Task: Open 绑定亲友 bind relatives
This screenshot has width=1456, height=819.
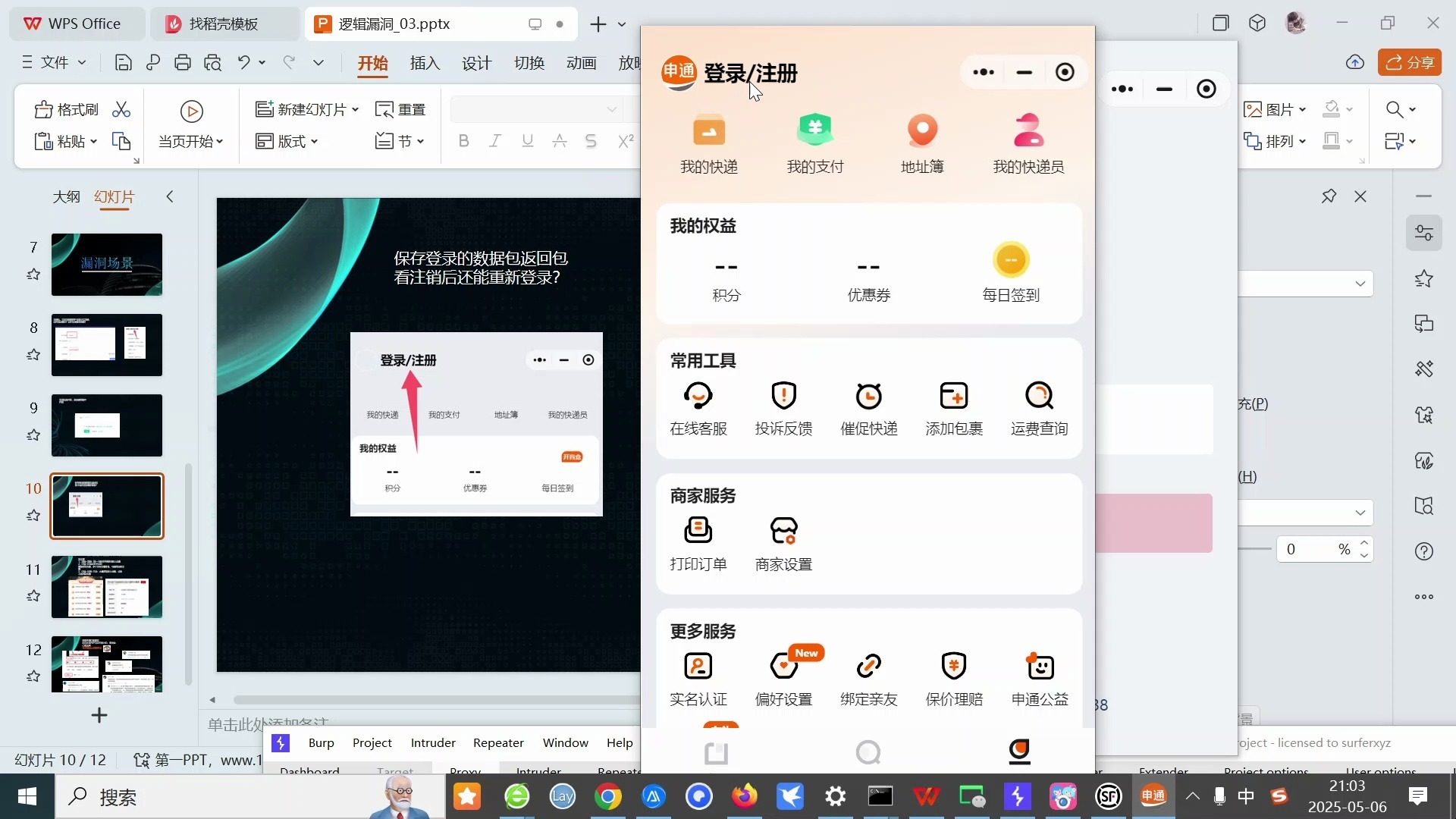Action: [x=869, y=679]
